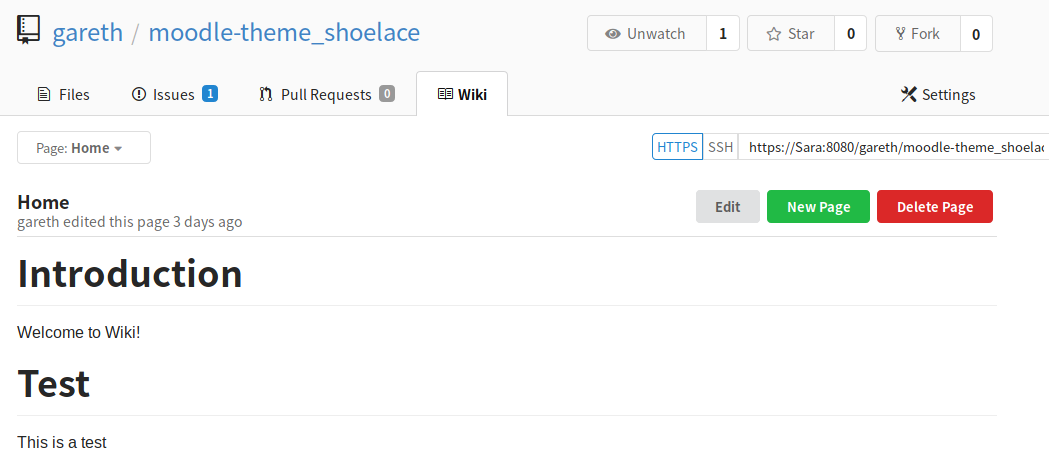Expand the Page: Home dropdown
This screenshot has height=463, width=1049.
(x=84, y=148)
